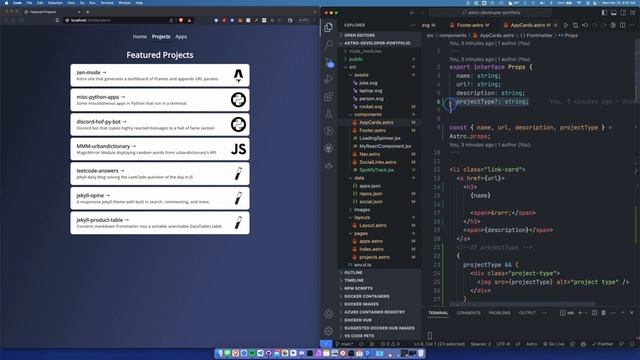This screenshot has height=360, width=640.
Task: Open repos.json in the file explorer
Action: click(x=380, y=194)
